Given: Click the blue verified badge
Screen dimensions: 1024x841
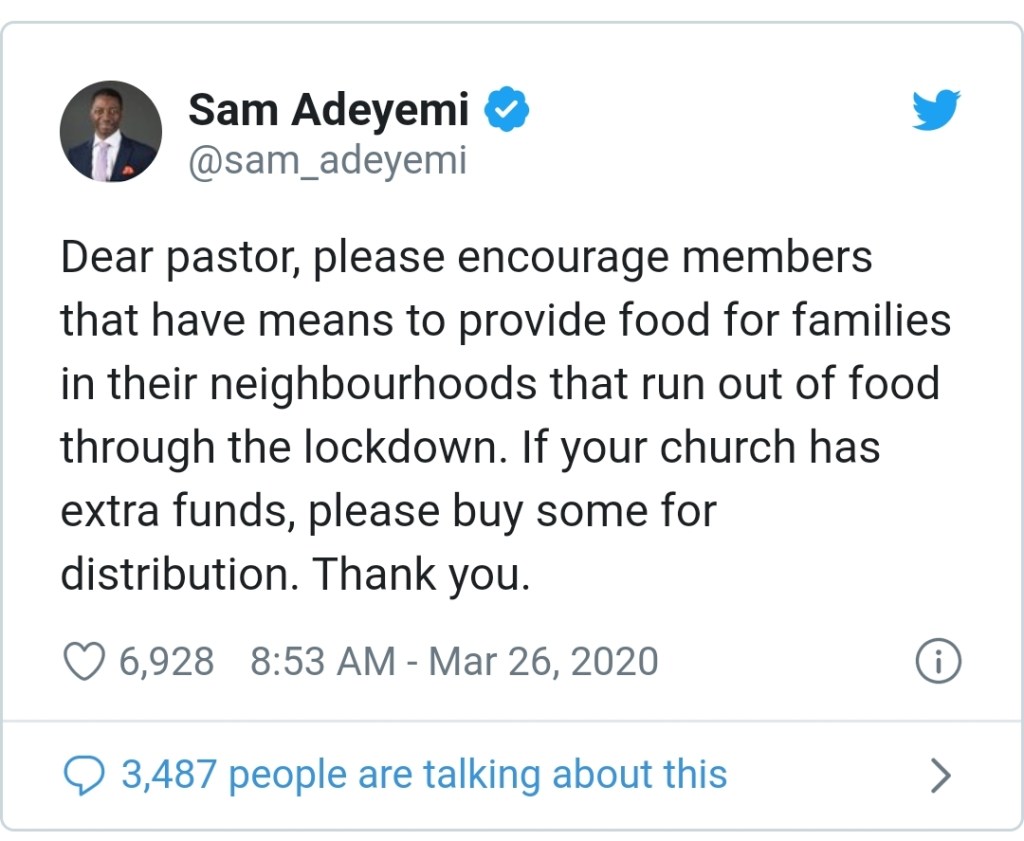Looking at the screenshot, I should coord(507,110).
